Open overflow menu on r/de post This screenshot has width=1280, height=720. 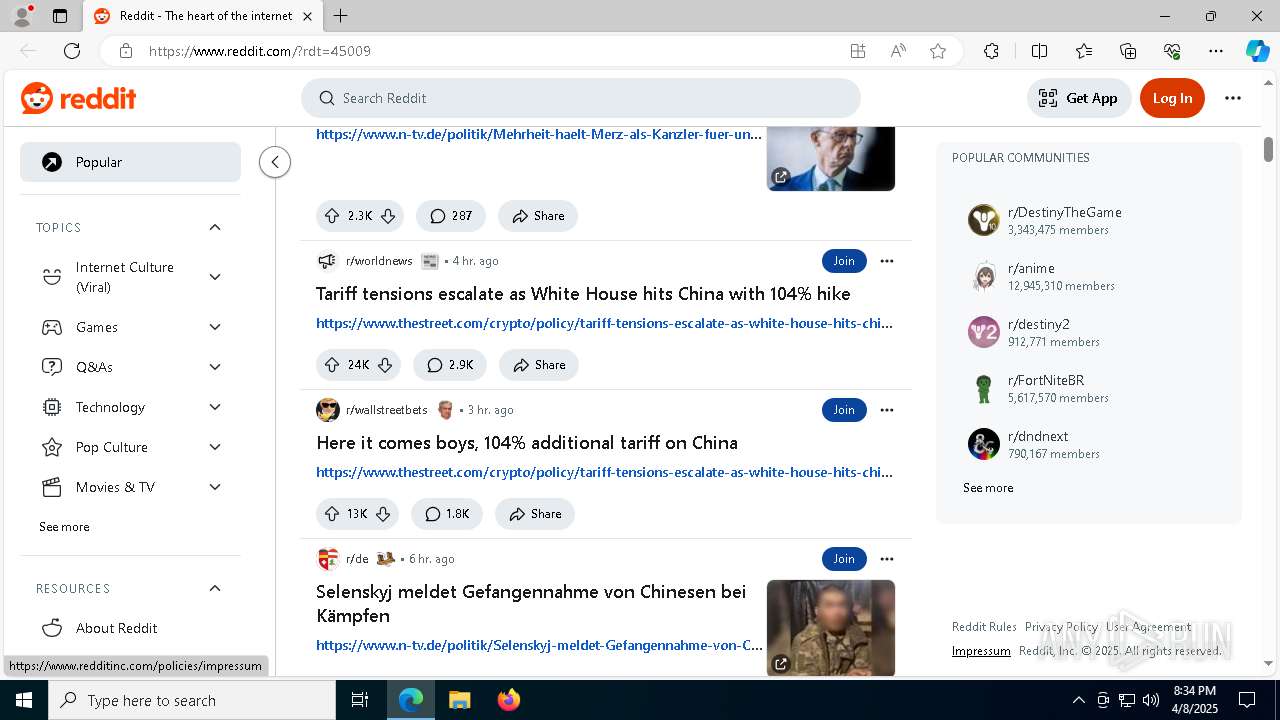pos(886,559)
